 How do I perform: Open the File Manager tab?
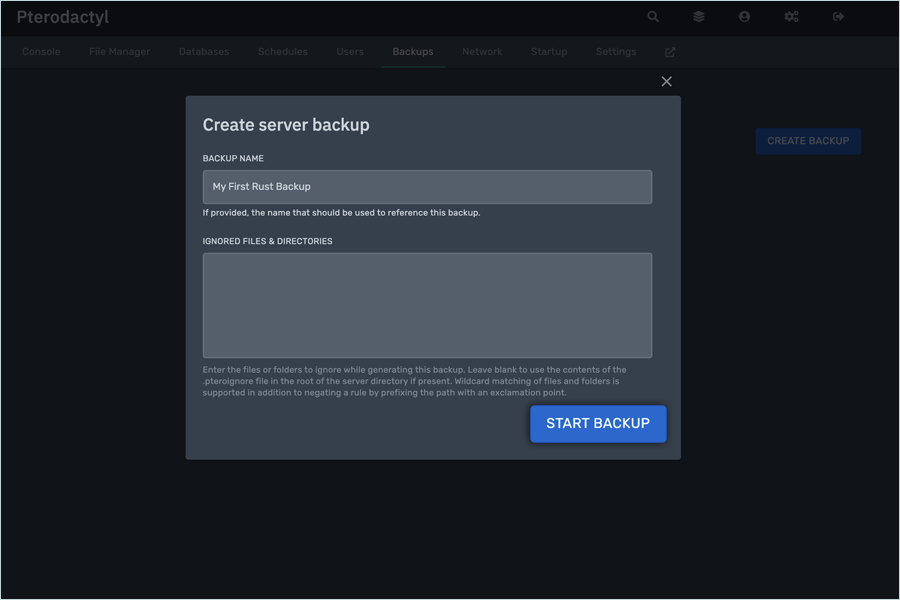point(119,52)
